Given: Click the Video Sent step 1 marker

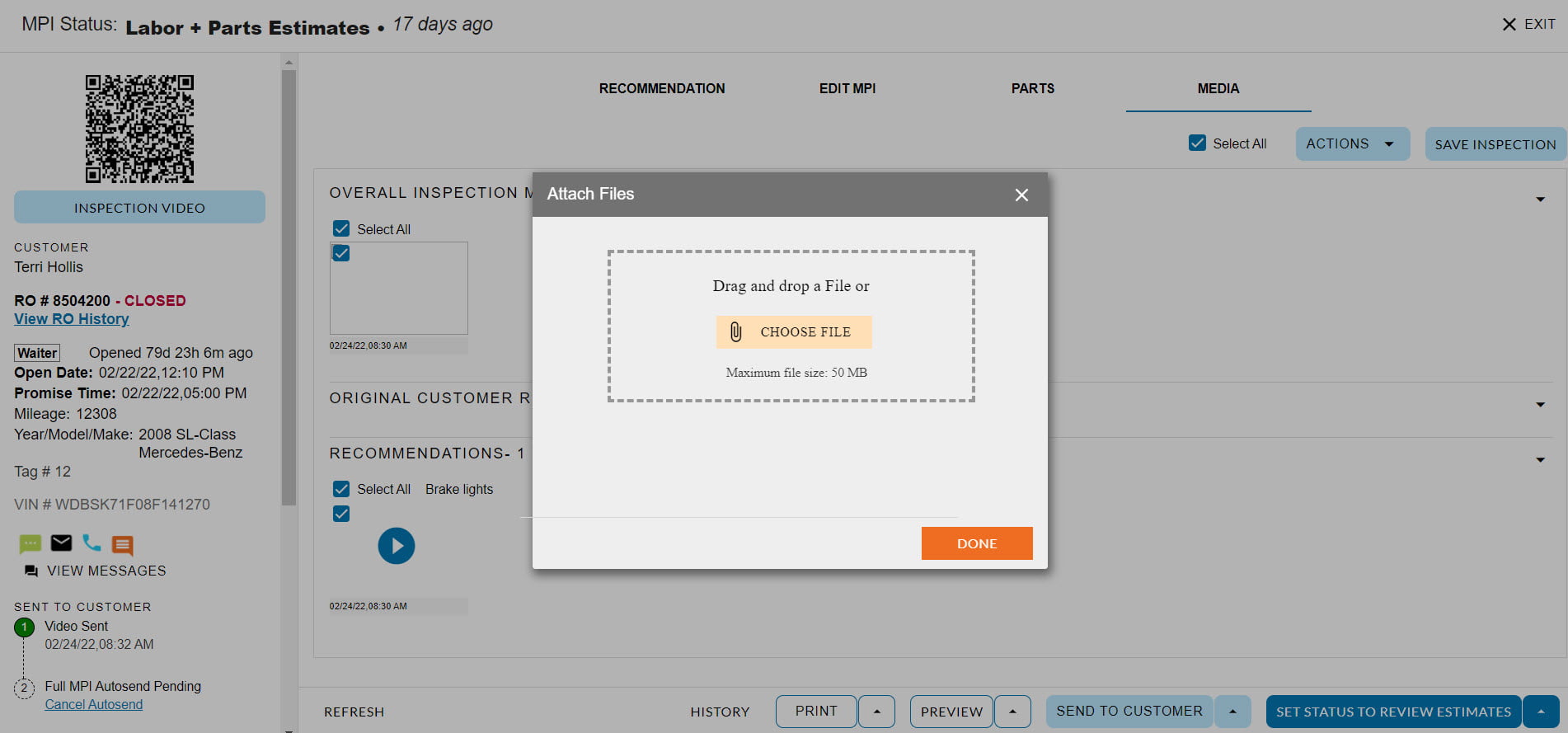Looking at the screenshot, I should [25, 627].
